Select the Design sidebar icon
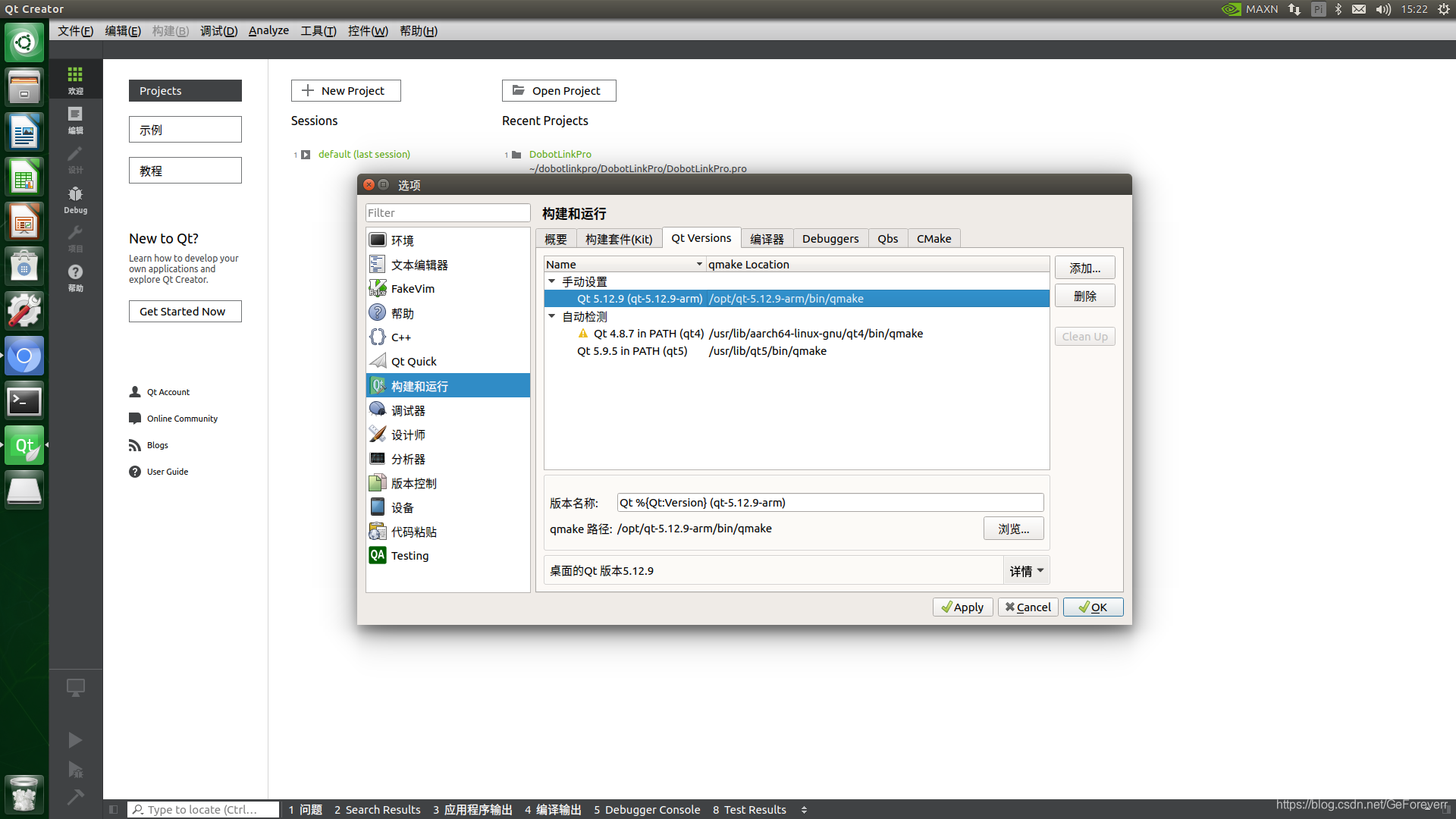 [x=76, y=160]
